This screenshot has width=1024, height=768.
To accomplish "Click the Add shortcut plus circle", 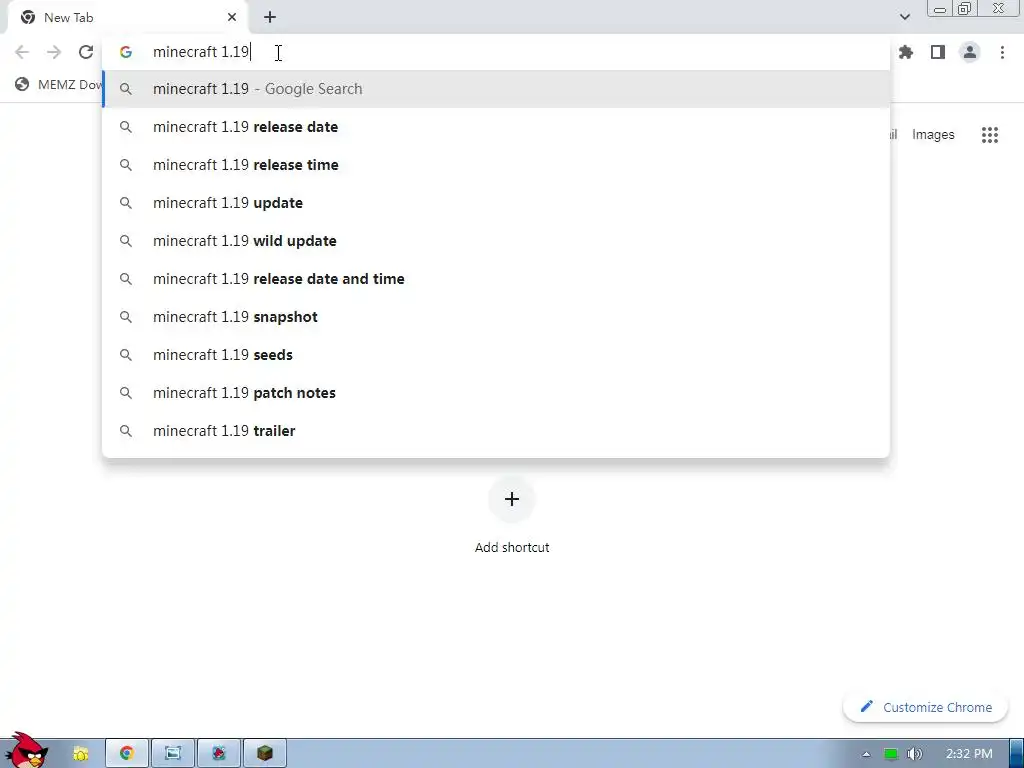I will pos(512,499).
